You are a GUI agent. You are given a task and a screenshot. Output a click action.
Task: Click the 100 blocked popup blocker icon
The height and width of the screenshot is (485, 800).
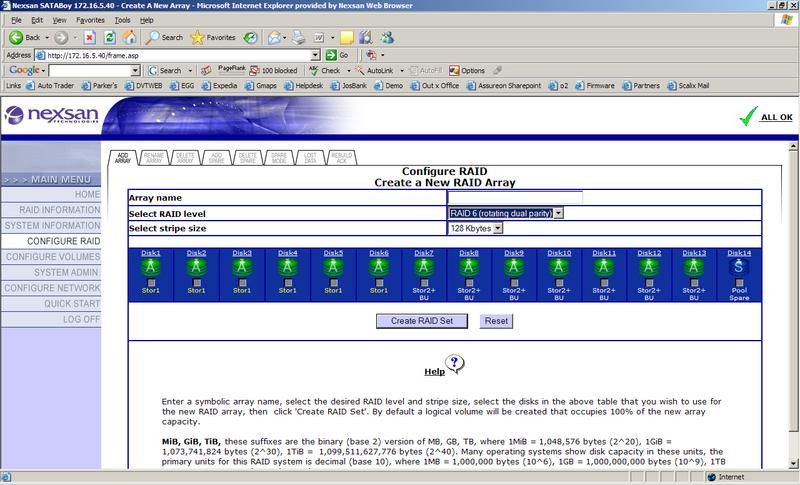point(254,70)
